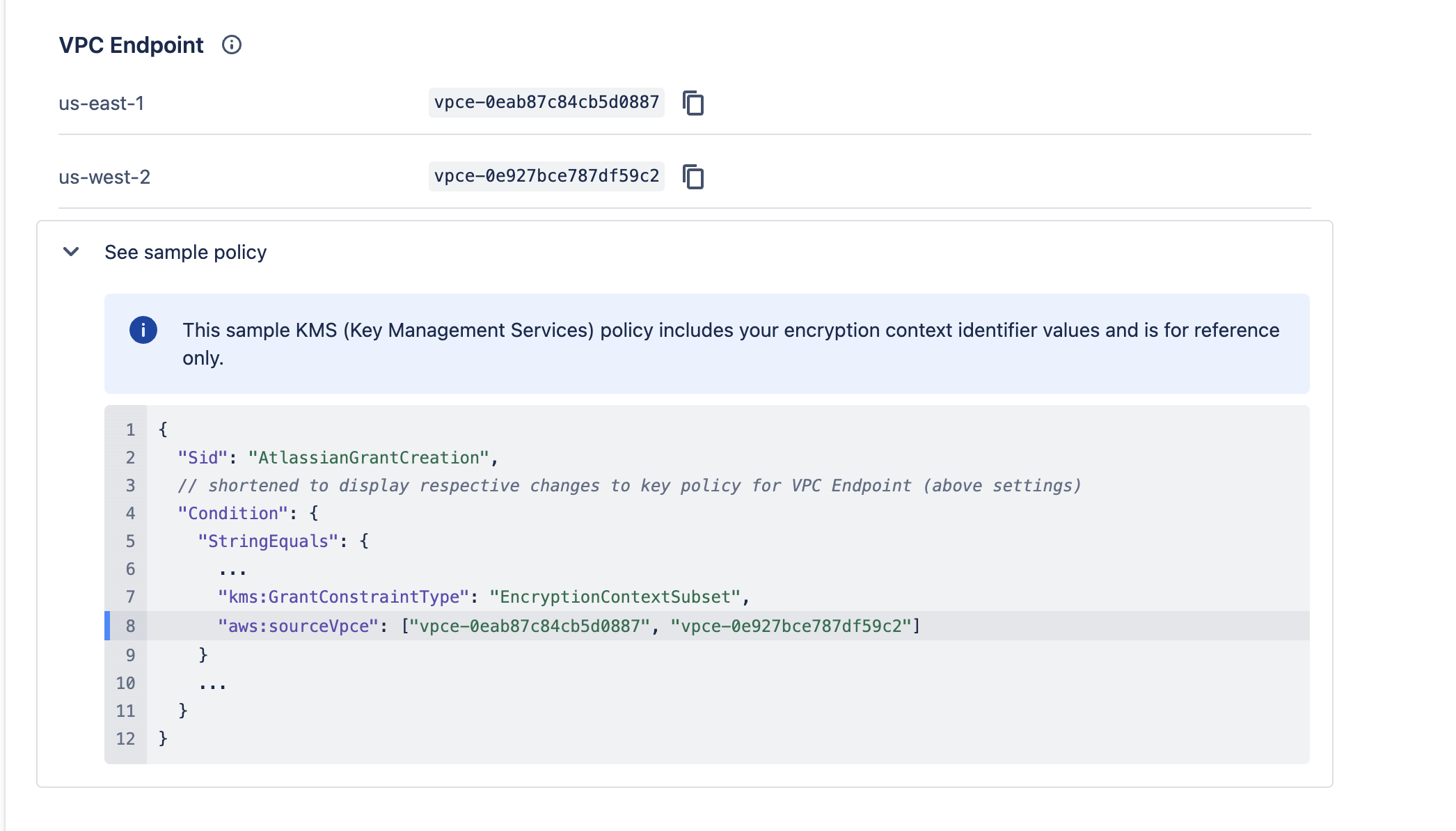The height and width of the screenshot is (831, 1456).
Task: Click the VPC Endpoint heading
Action: [132, 45]
